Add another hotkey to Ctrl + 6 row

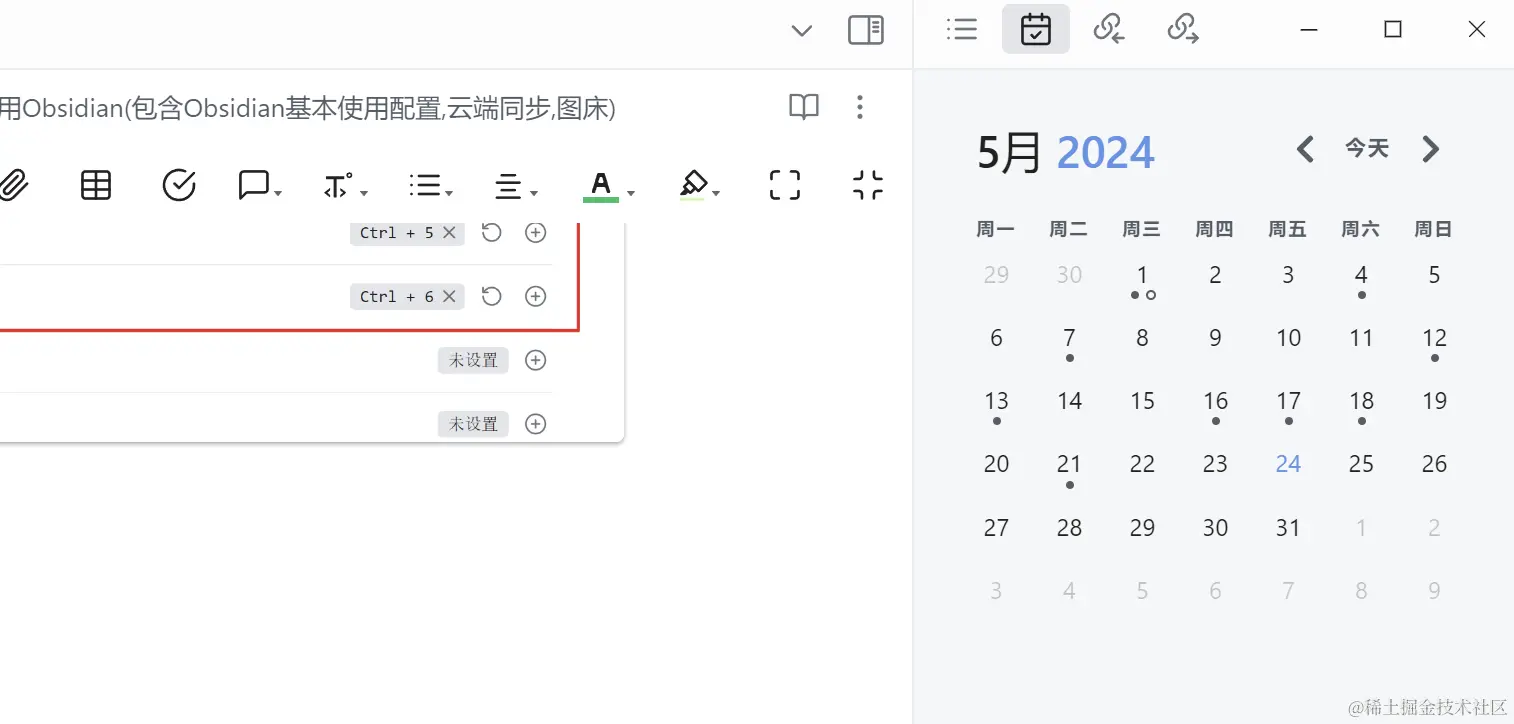pos(536,296)
